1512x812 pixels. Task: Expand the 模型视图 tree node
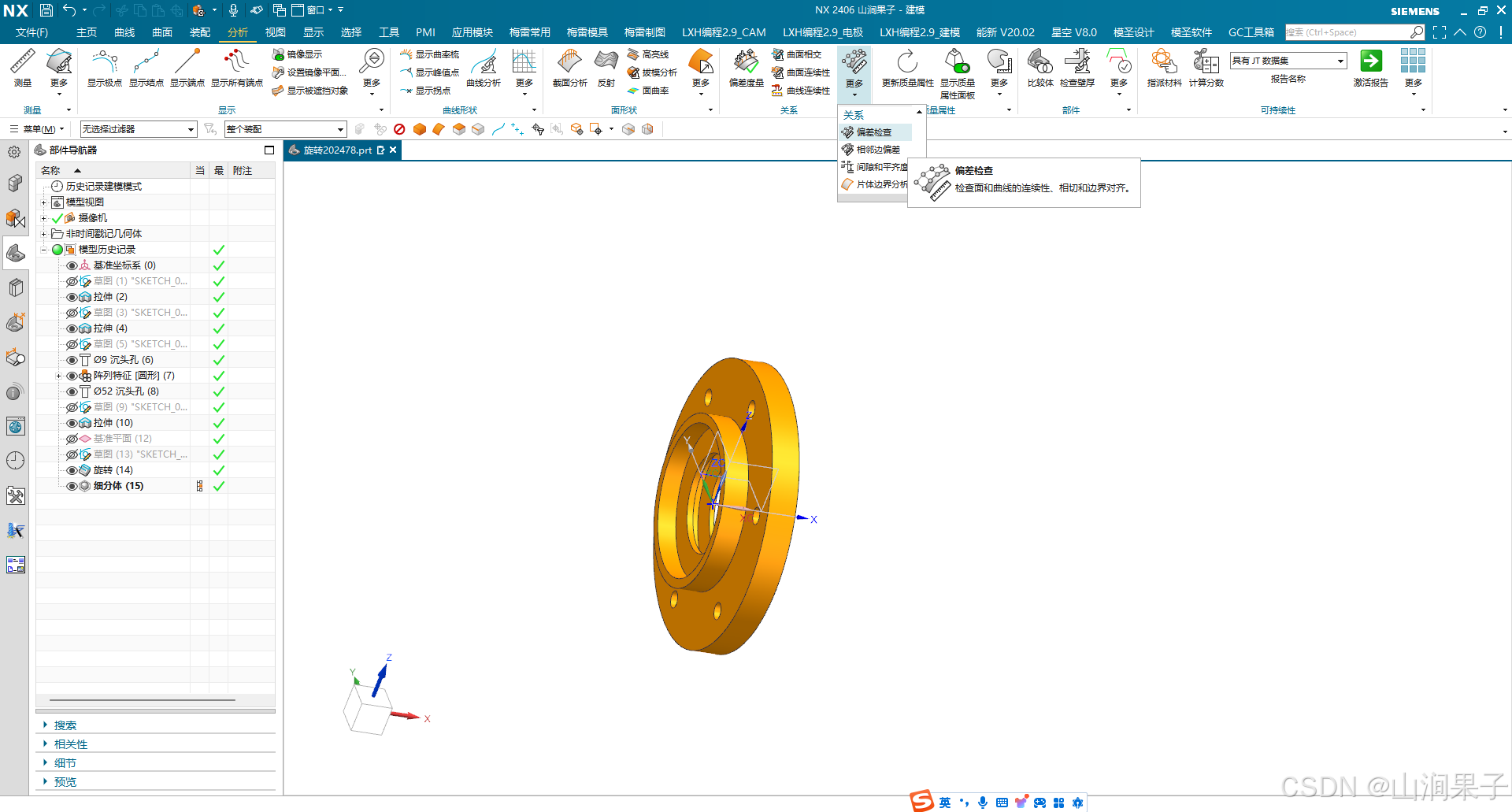point(43,202)
